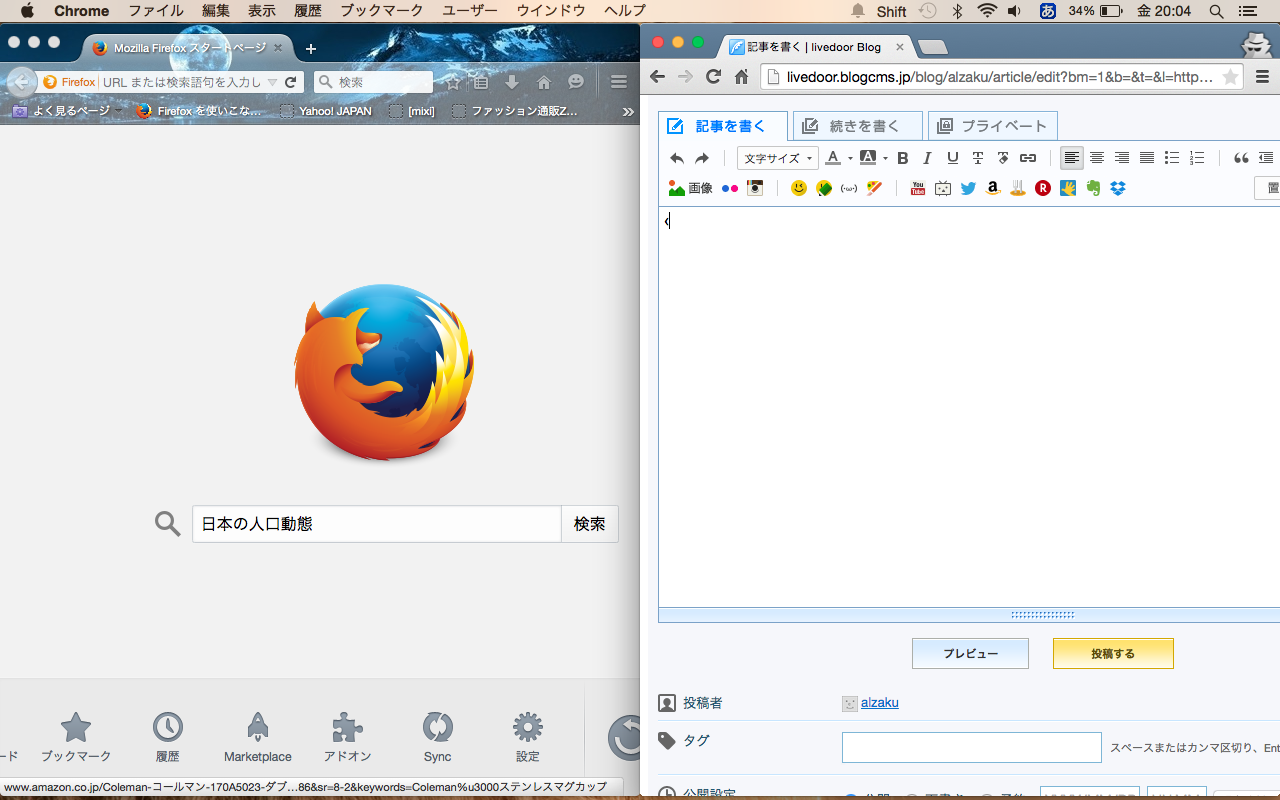Open the paint palette drawing tool

click(x=875, y=188)
